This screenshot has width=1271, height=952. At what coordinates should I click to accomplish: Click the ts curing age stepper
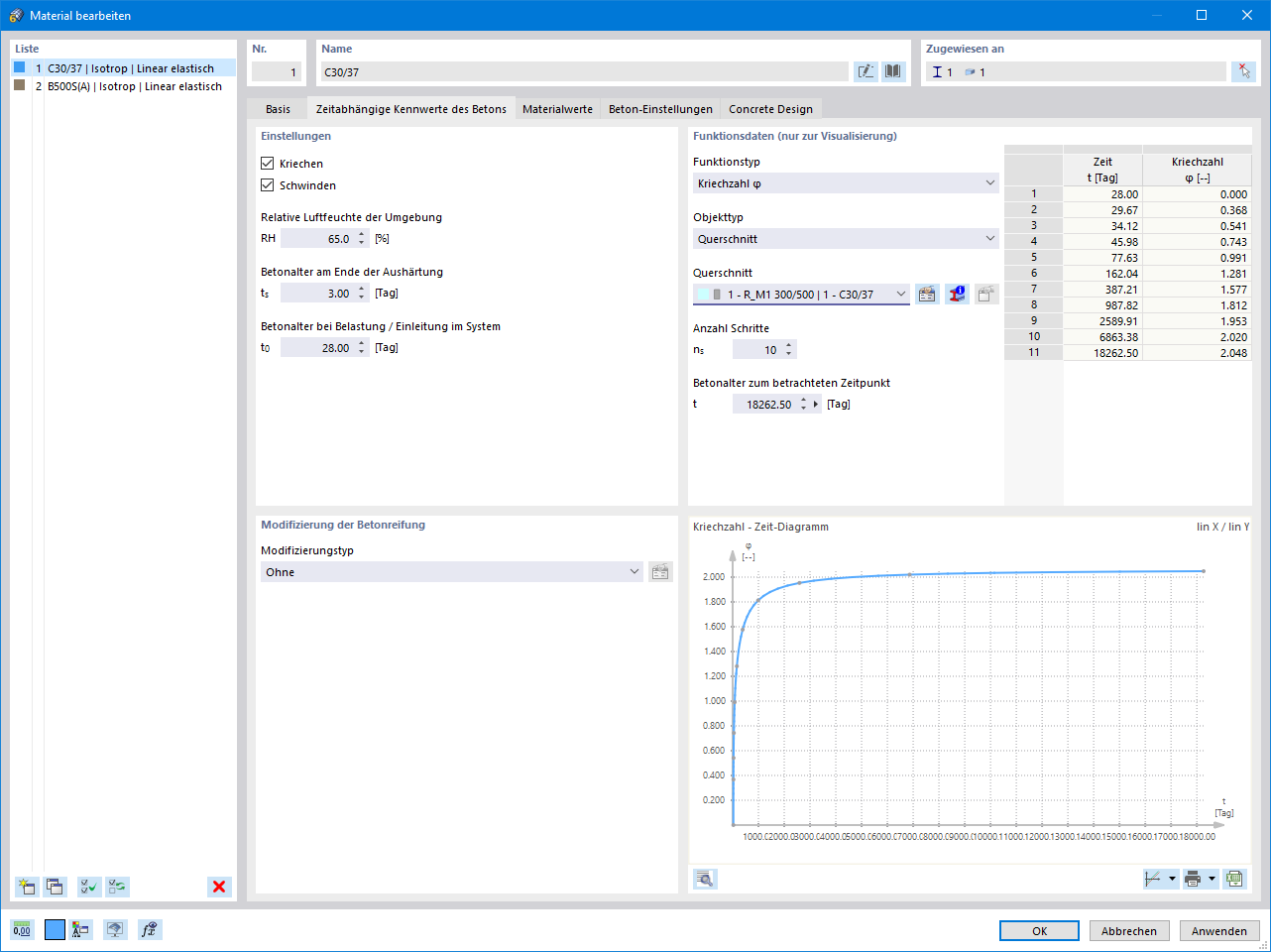[362, 294]
